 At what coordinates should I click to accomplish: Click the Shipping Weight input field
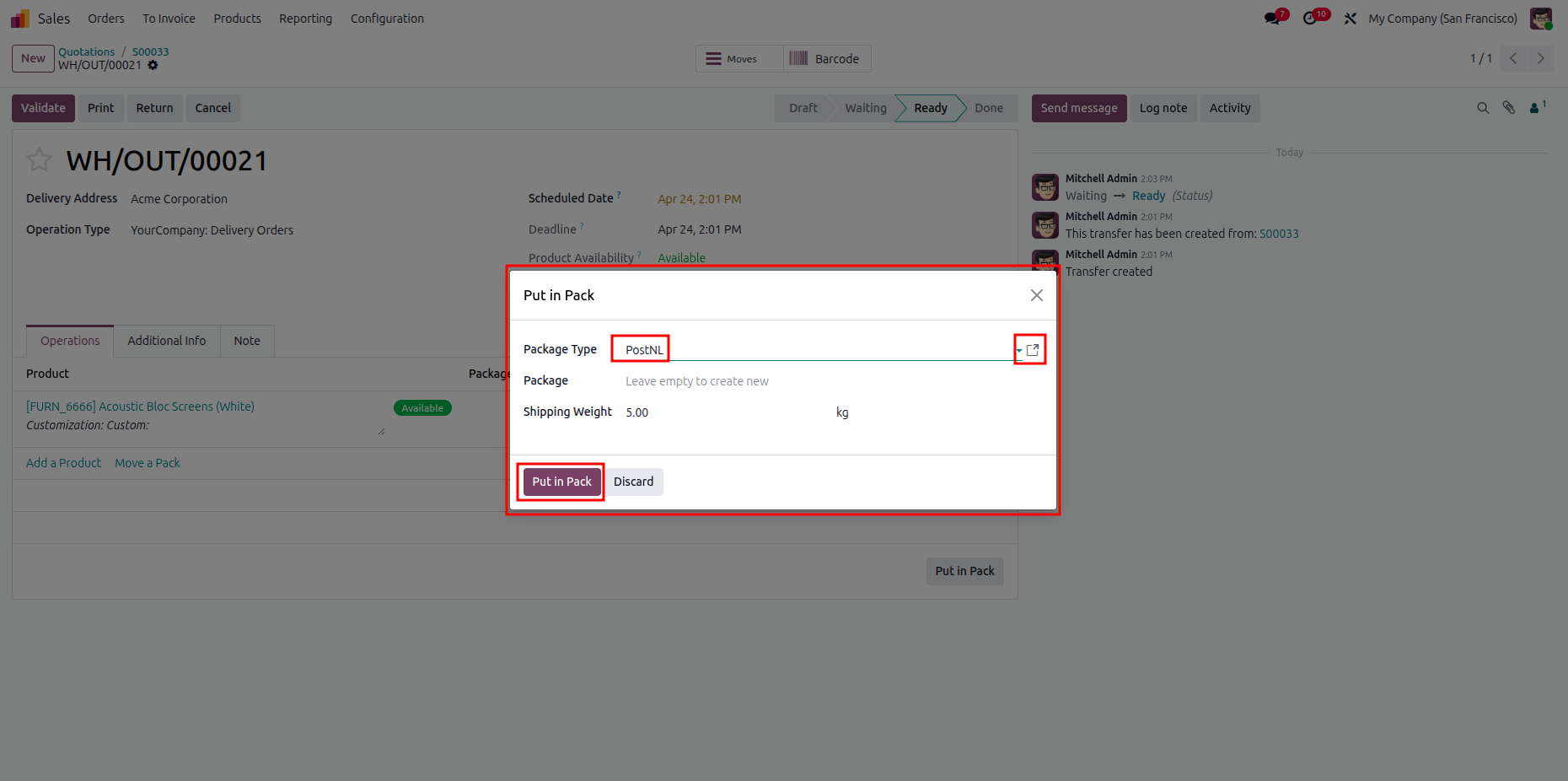[x=725, y=412]
